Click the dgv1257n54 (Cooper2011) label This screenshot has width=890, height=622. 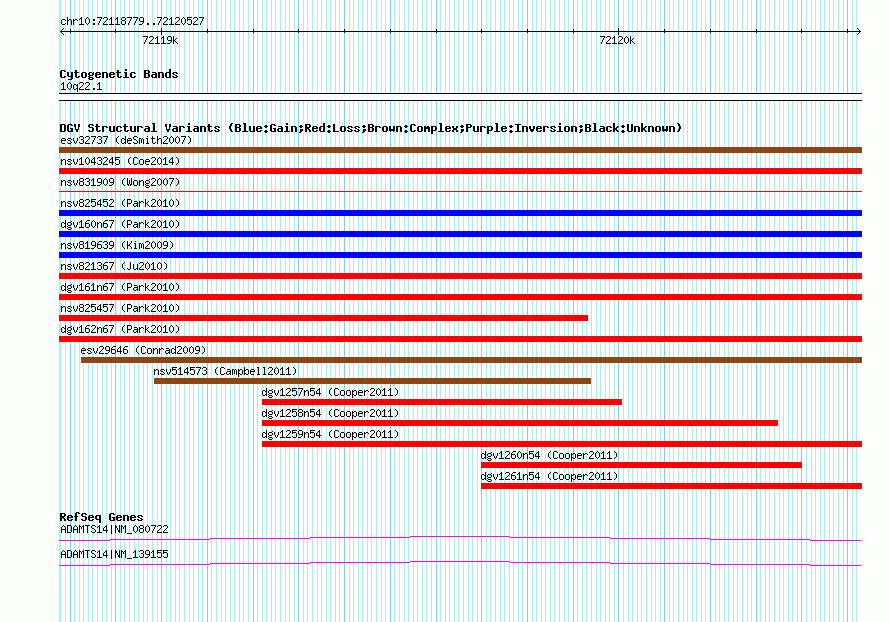[x=330, y=392]
